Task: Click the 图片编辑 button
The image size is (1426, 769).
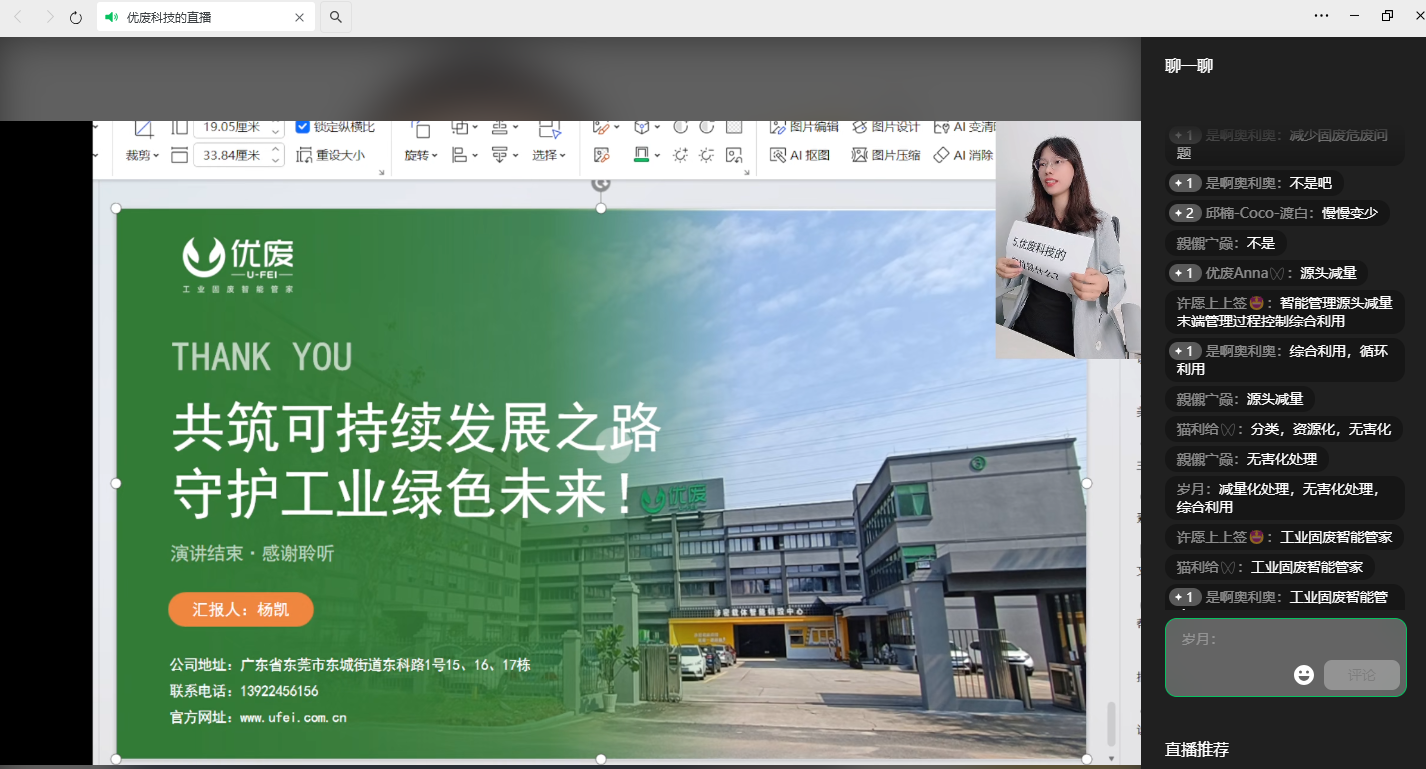Action: tap(804, 127)
